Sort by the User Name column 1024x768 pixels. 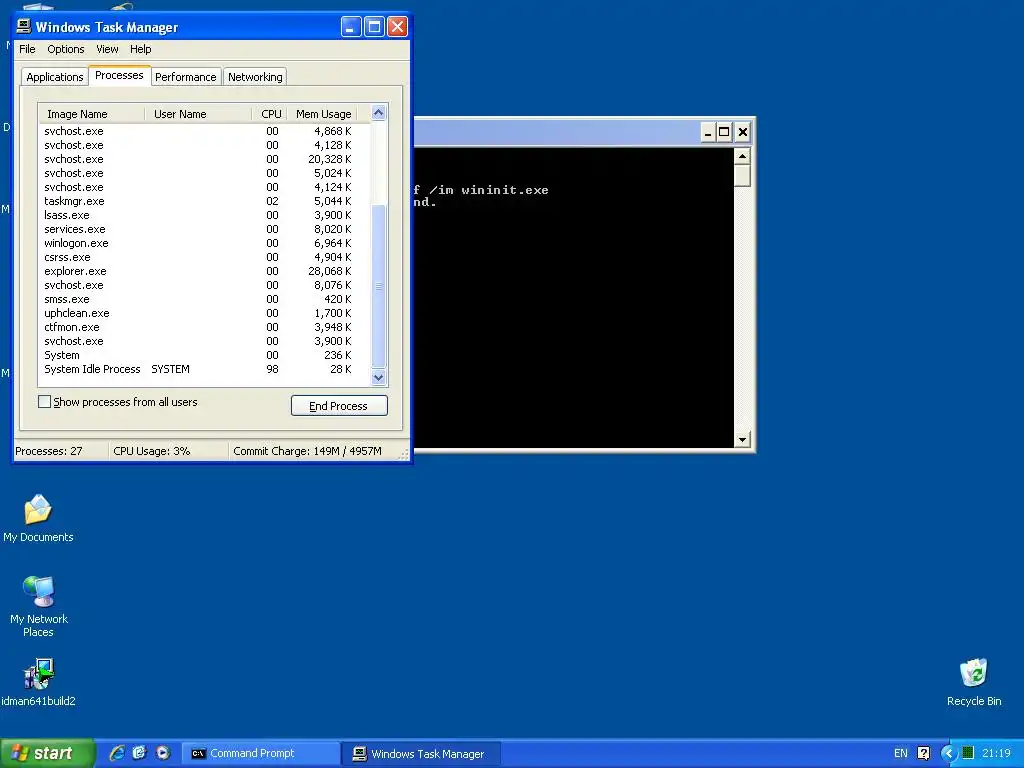pos(198,114)
